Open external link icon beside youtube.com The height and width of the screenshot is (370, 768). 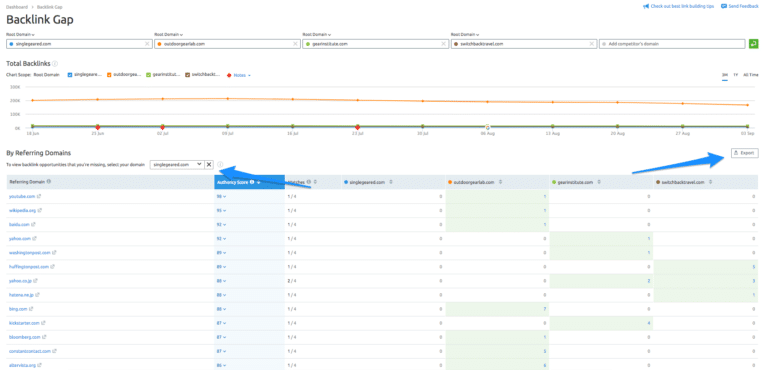point(39,197)
